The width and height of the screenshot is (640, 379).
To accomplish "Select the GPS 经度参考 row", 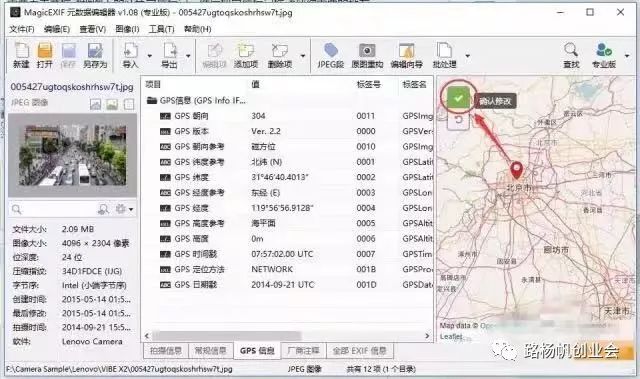I will click(x=288, y=193).
